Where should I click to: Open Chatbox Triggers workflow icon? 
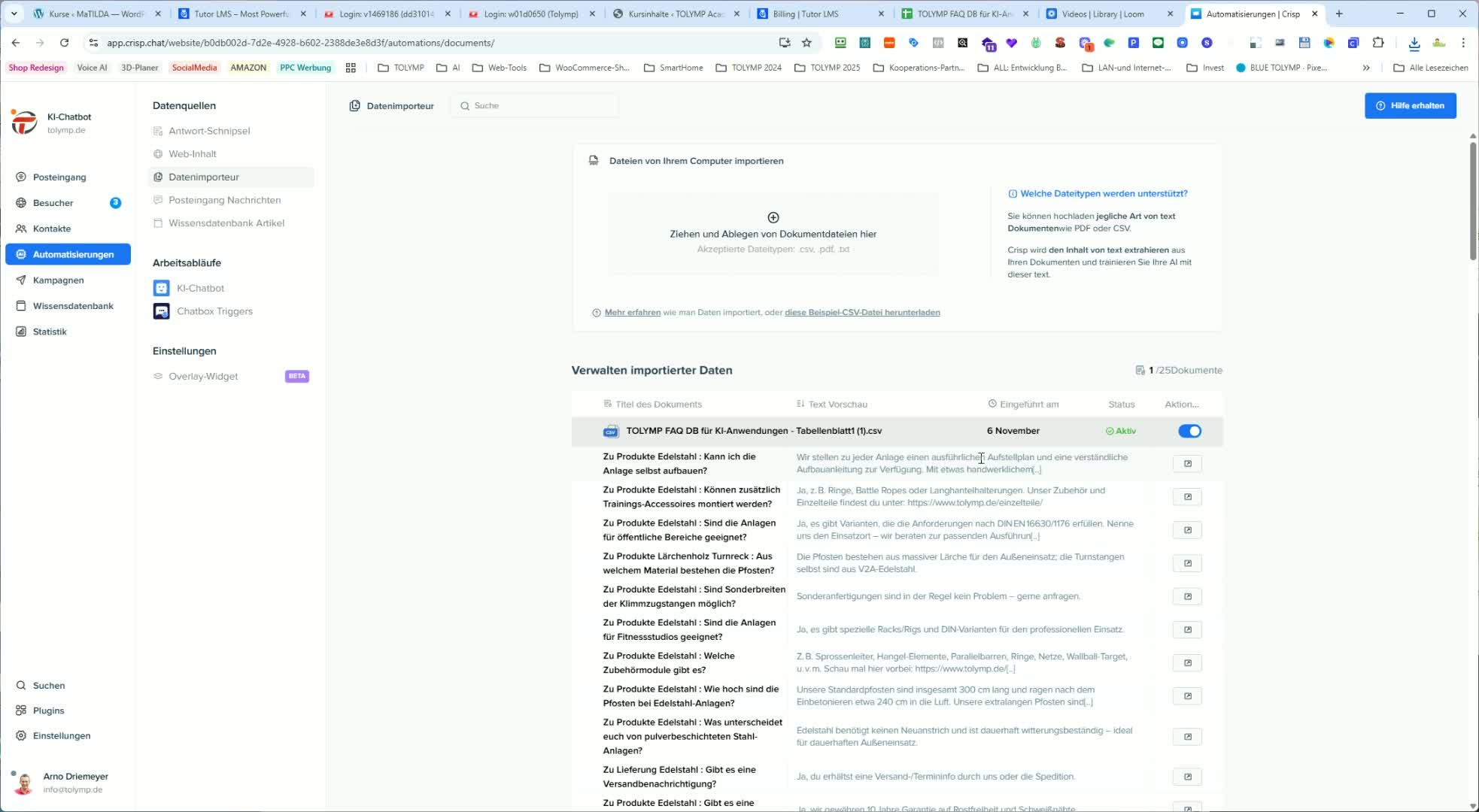161,311
